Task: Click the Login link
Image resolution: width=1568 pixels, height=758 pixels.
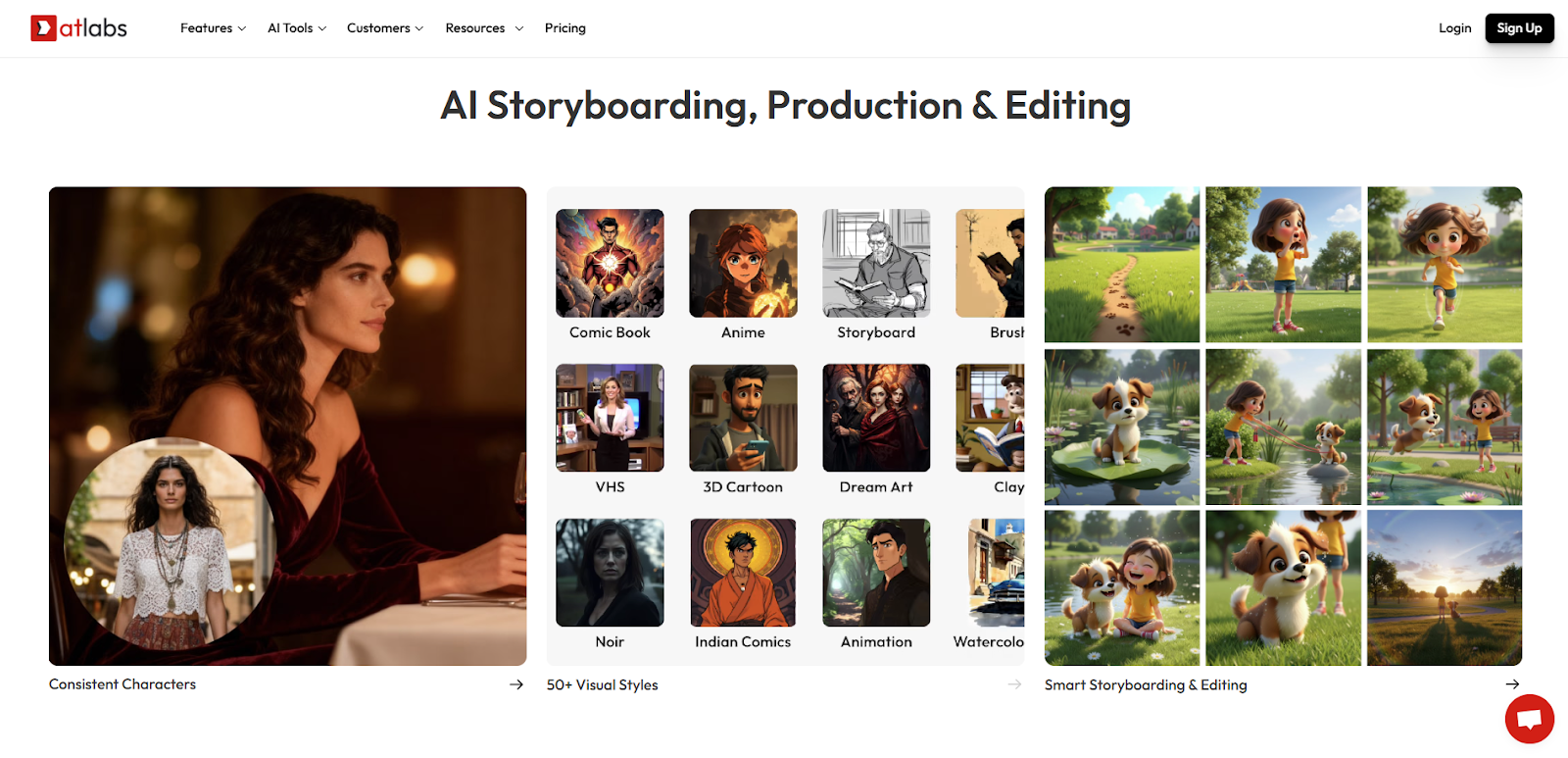Action: pyautogui.click(x=1454, y=28)
